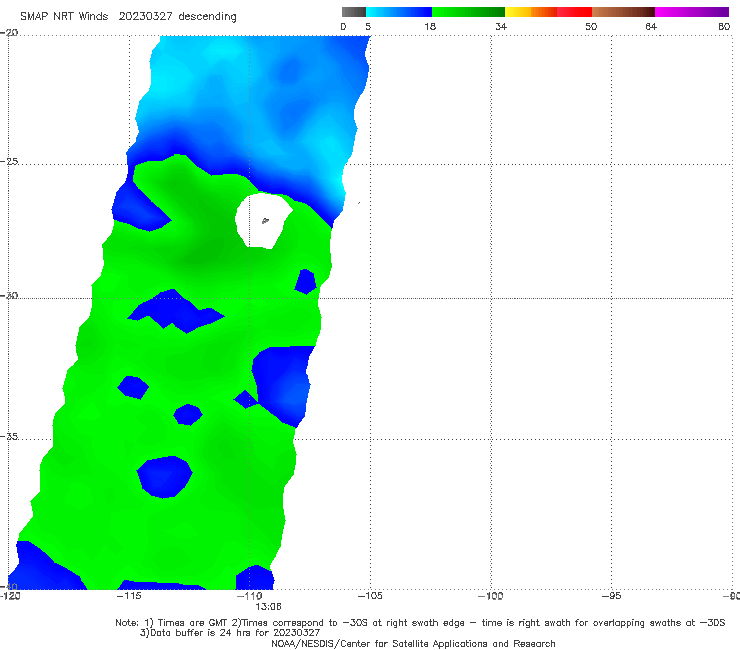Click the green 18-34 color bar segment
This screenshot has height=650, width=740.
coord(468,12)
